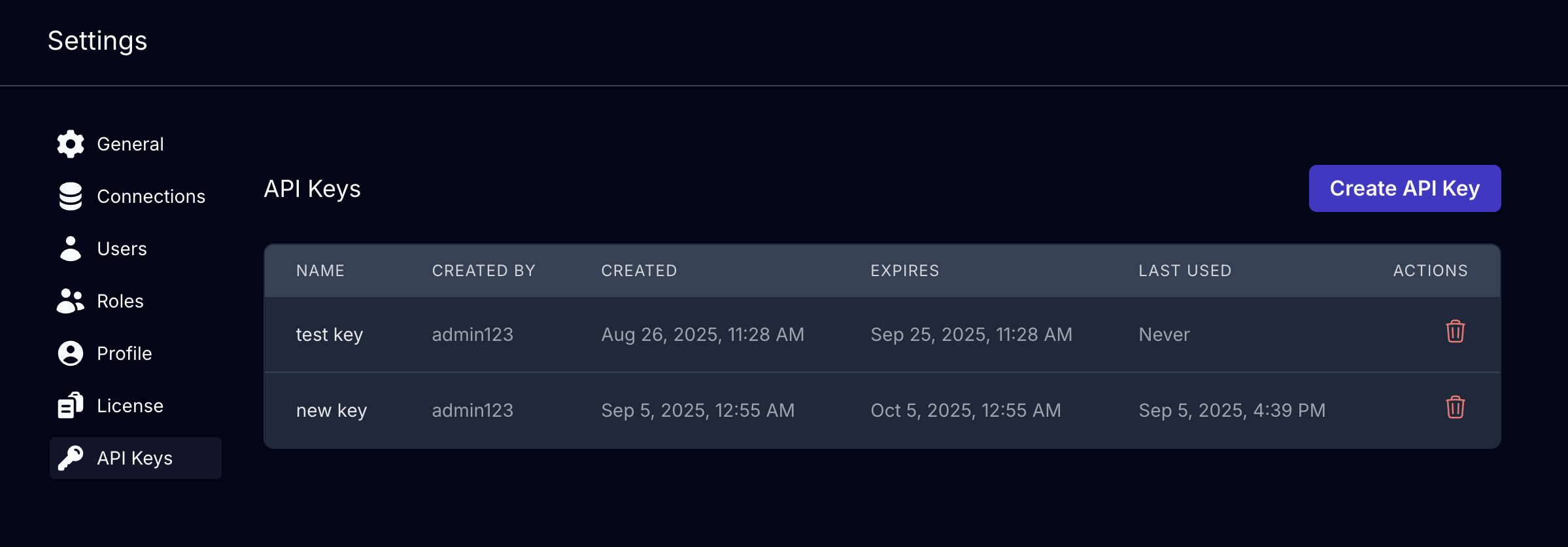Click the General gear icon
1568x547 pixels.
click(x=71, y=144)
